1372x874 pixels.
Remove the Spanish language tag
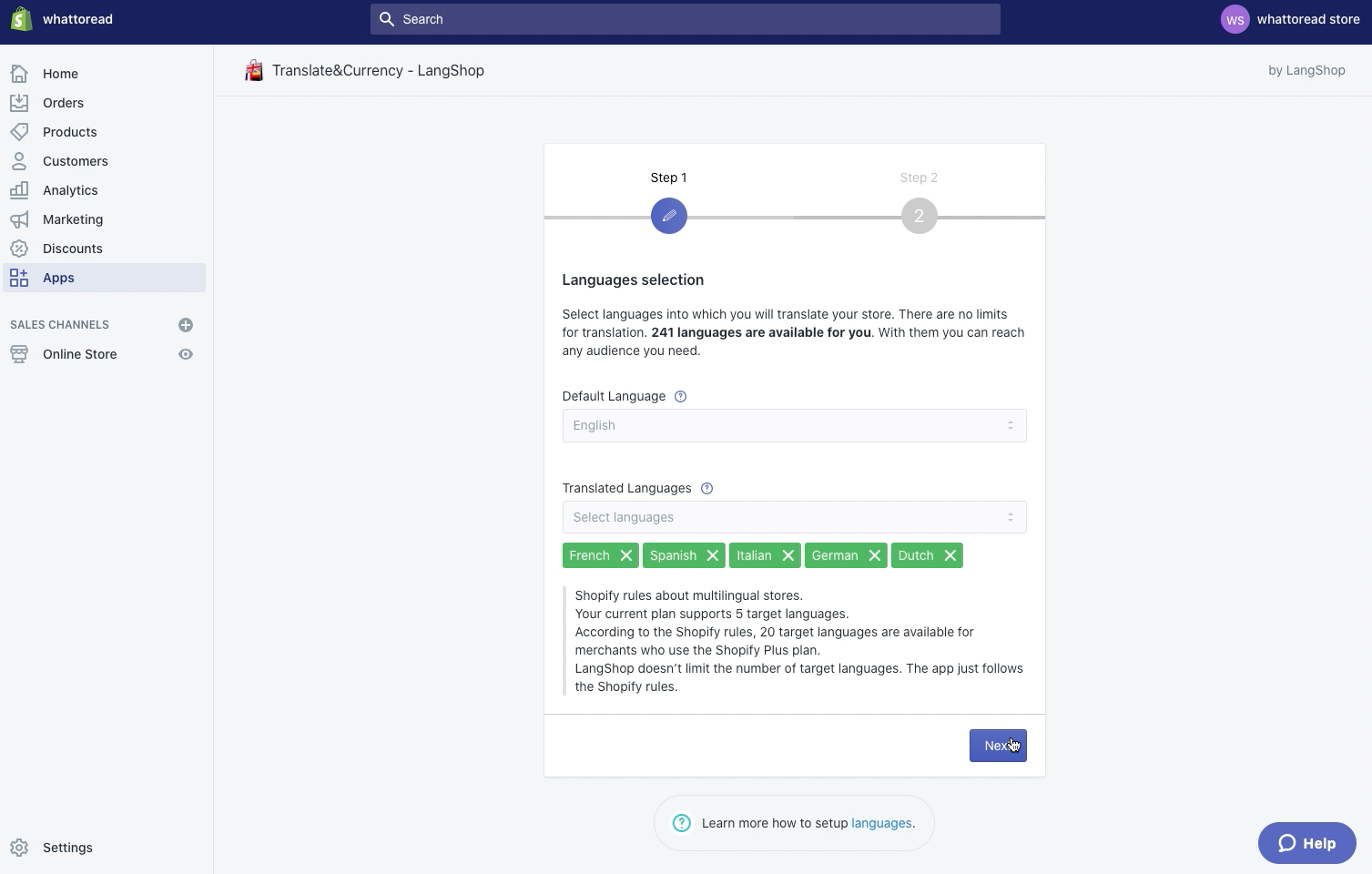pos(713,555)
